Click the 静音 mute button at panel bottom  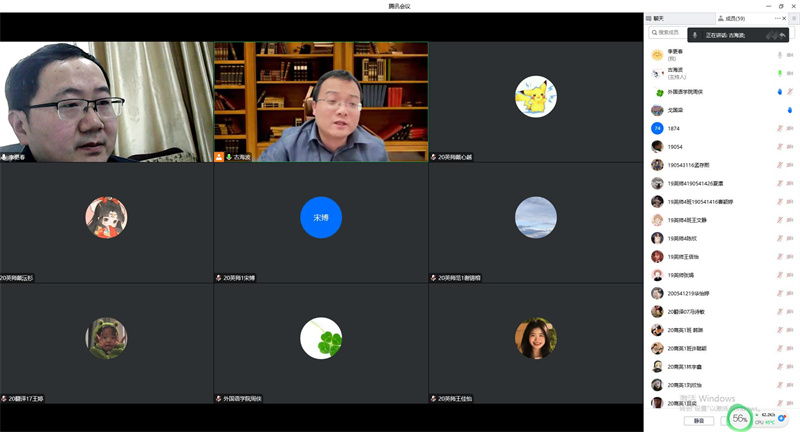pos(698,421)
